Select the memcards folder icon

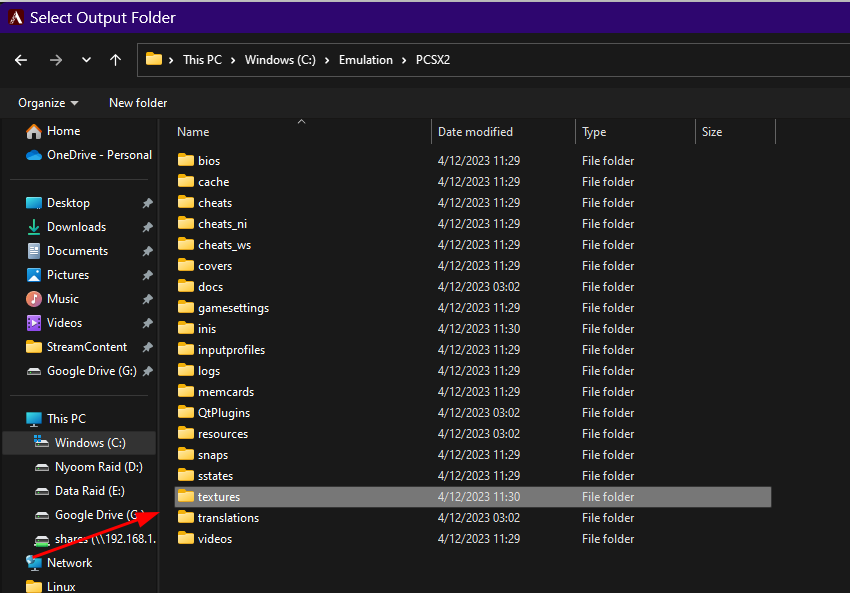pos(185,391)
